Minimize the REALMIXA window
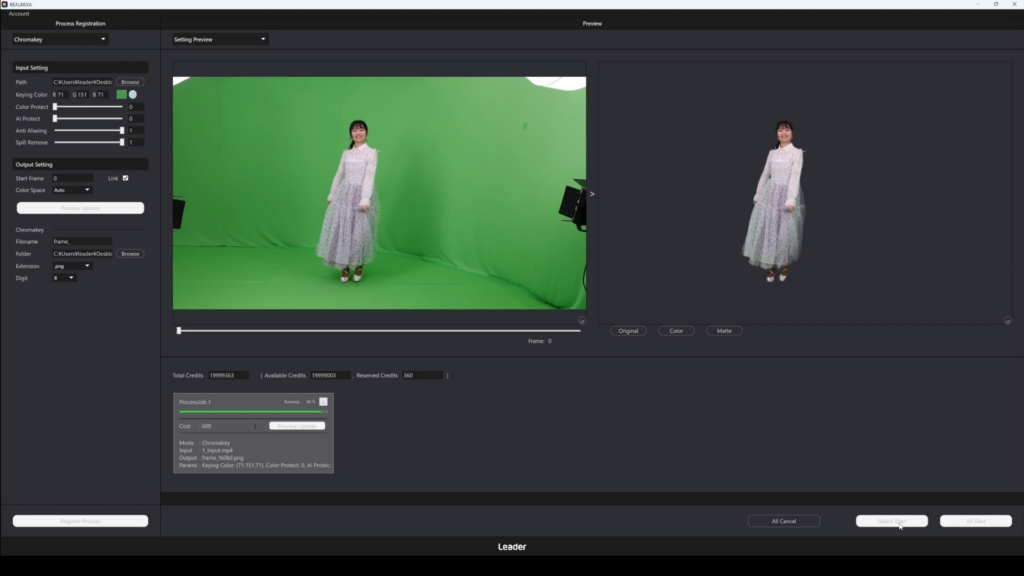This screenshot has width=1024, height=576. pyautogui.click(x=978, y=4)
